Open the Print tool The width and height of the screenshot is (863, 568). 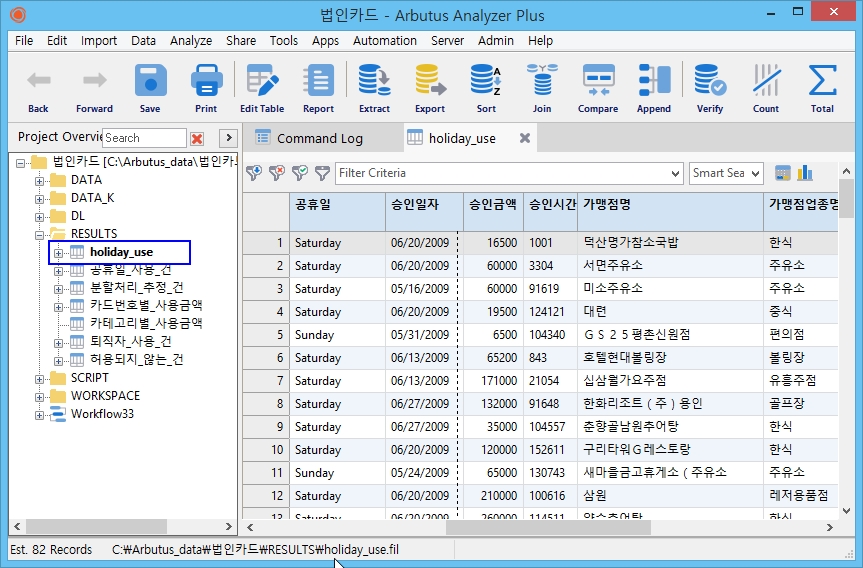pos(206,81)
